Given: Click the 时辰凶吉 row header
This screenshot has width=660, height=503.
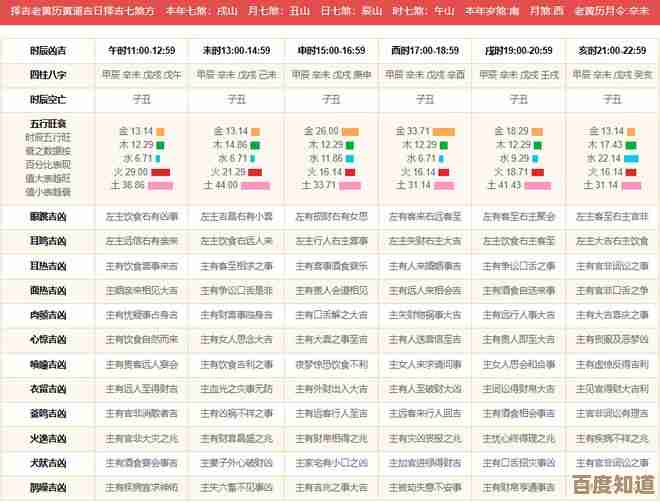Looking at the screenshot, I should [x=47, y=50].
